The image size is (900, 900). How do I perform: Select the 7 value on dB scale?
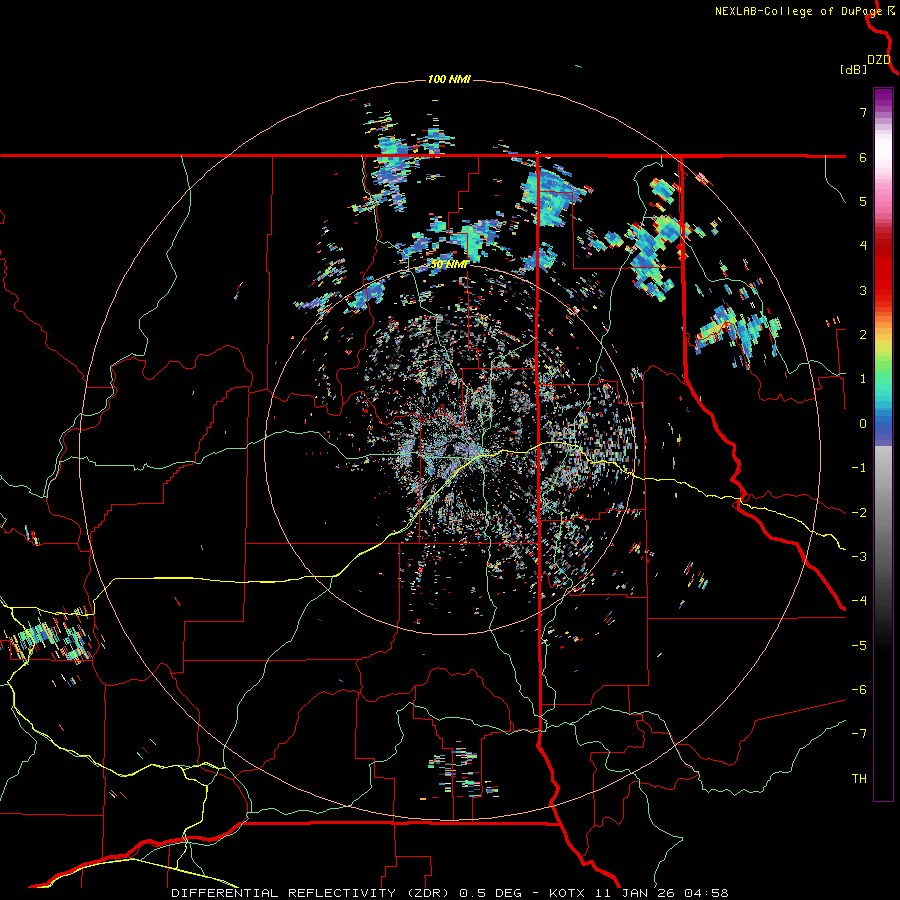863,112
